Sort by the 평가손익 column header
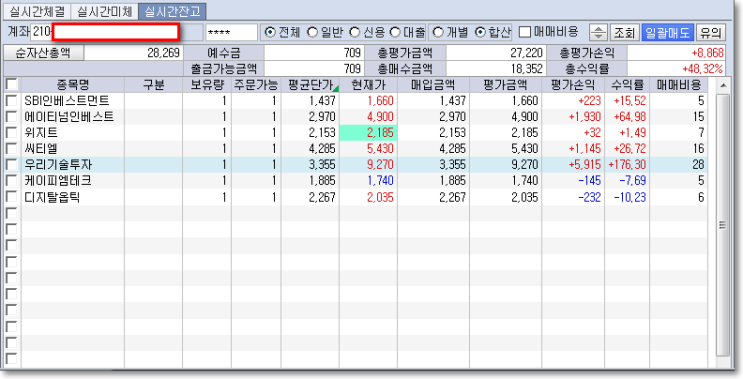 pos(573,85)
